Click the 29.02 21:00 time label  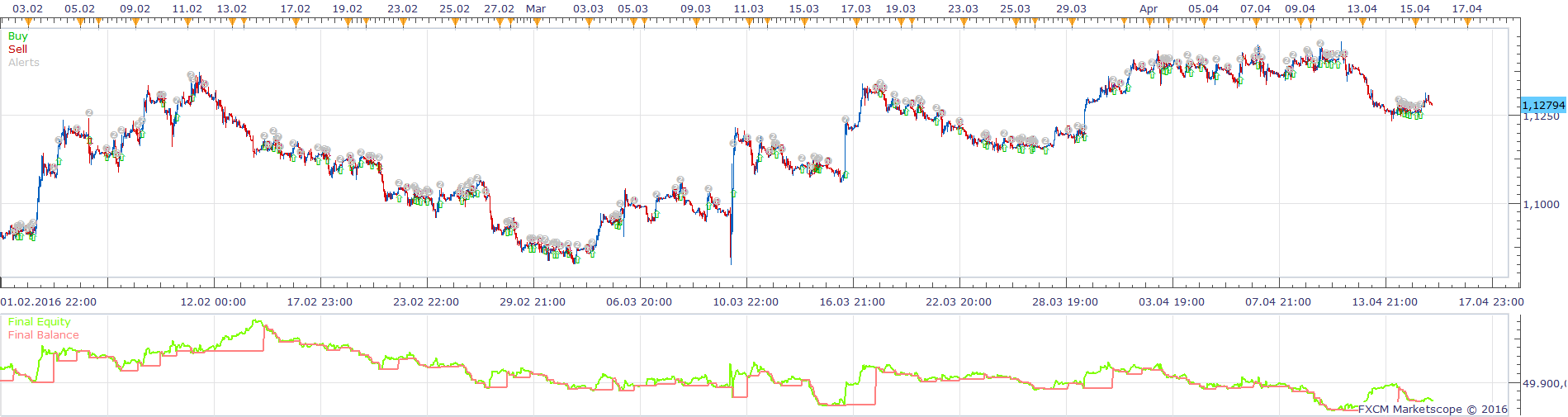coord(533,302)
